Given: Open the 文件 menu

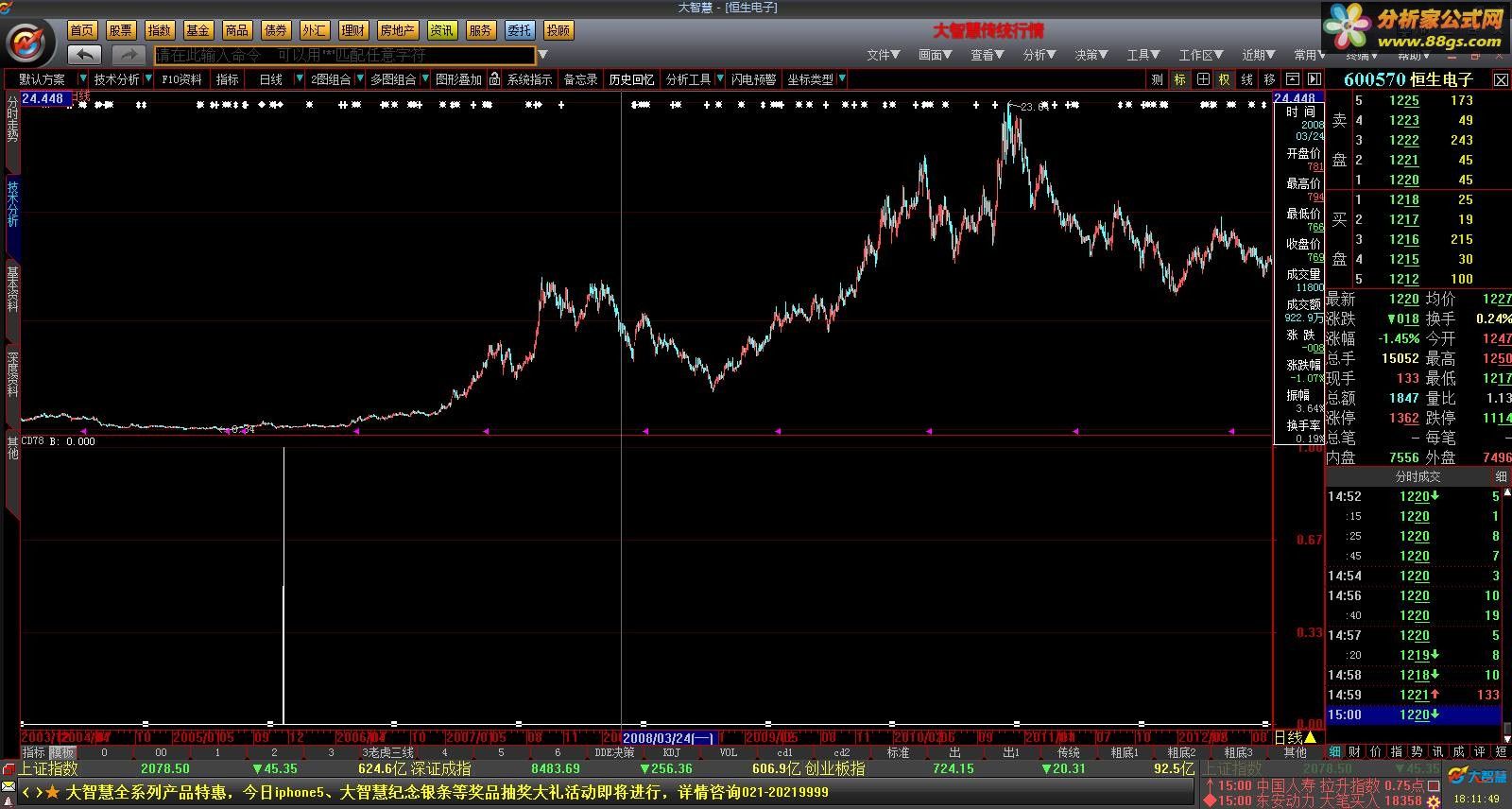Looking at the screenshot, I should [883, 55].
